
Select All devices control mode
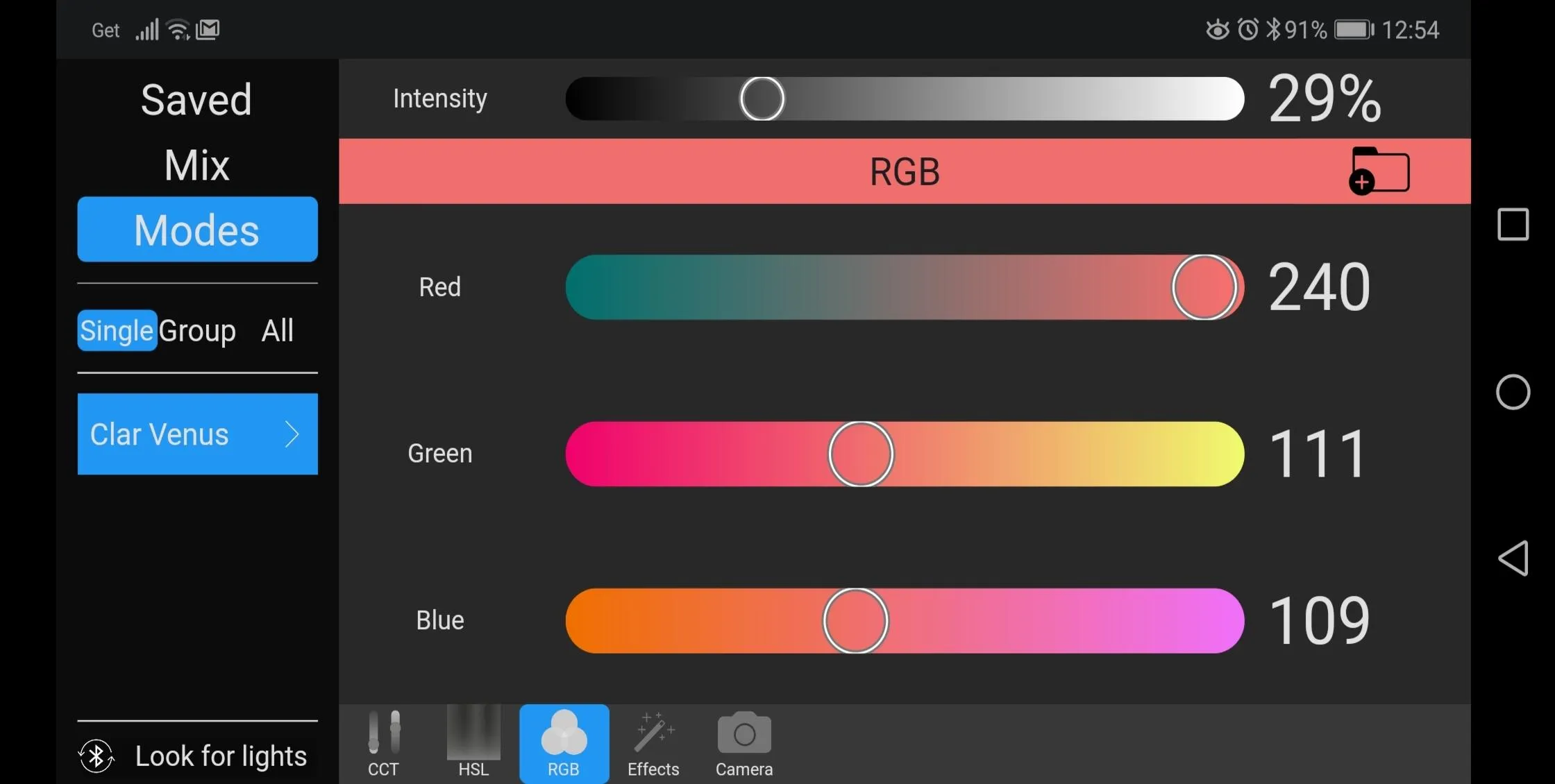pos(278,329)
